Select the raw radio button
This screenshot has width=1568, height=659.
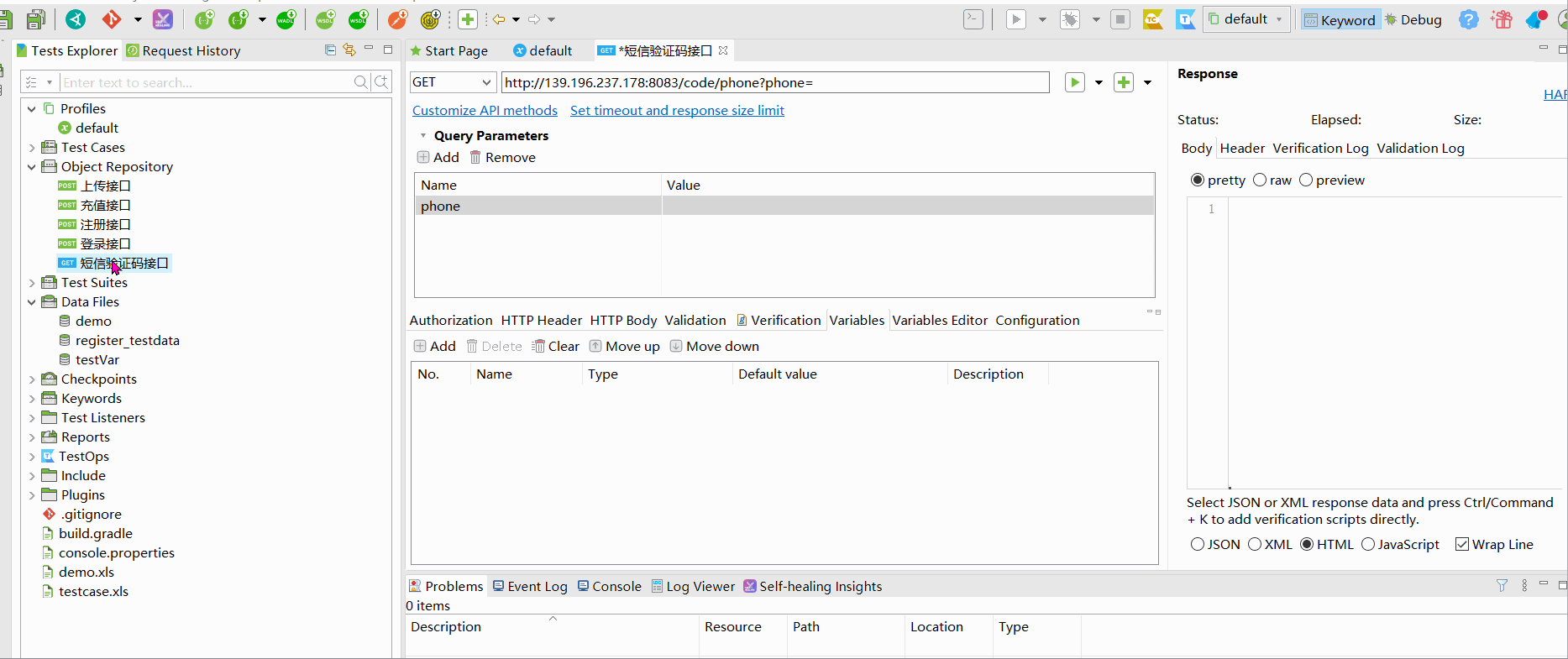coord(1260,180)
